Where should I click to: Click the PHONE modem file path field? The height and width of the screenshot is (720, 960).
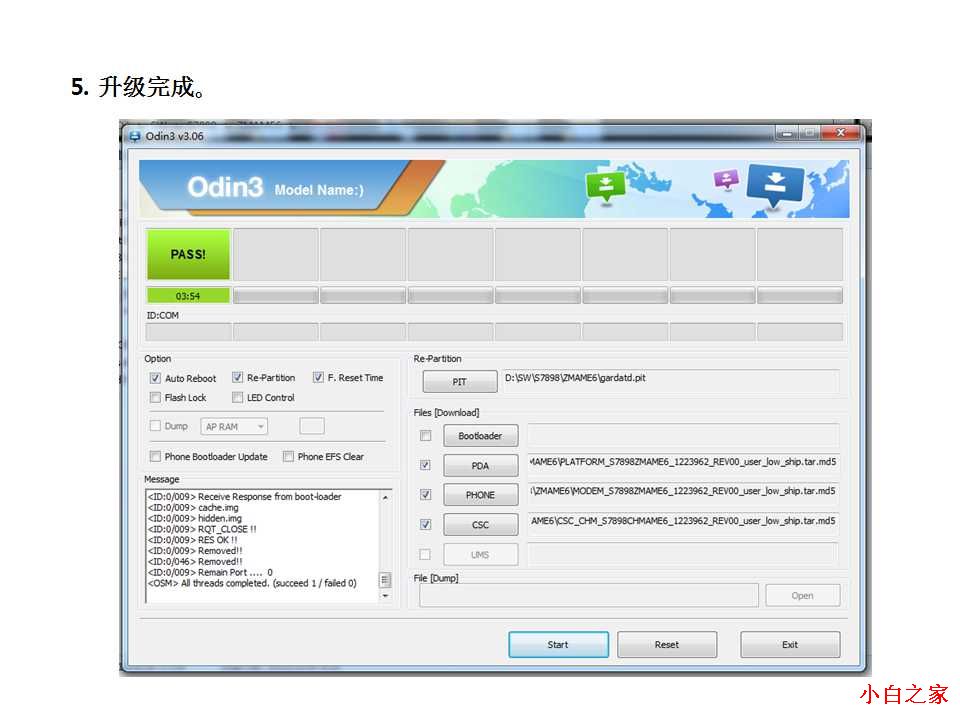683,492
